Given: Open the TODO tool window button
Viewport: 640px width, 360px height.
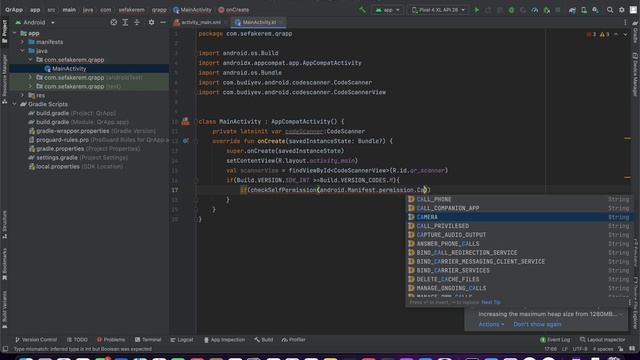Looking at the screenshot, I should (78, 340).
